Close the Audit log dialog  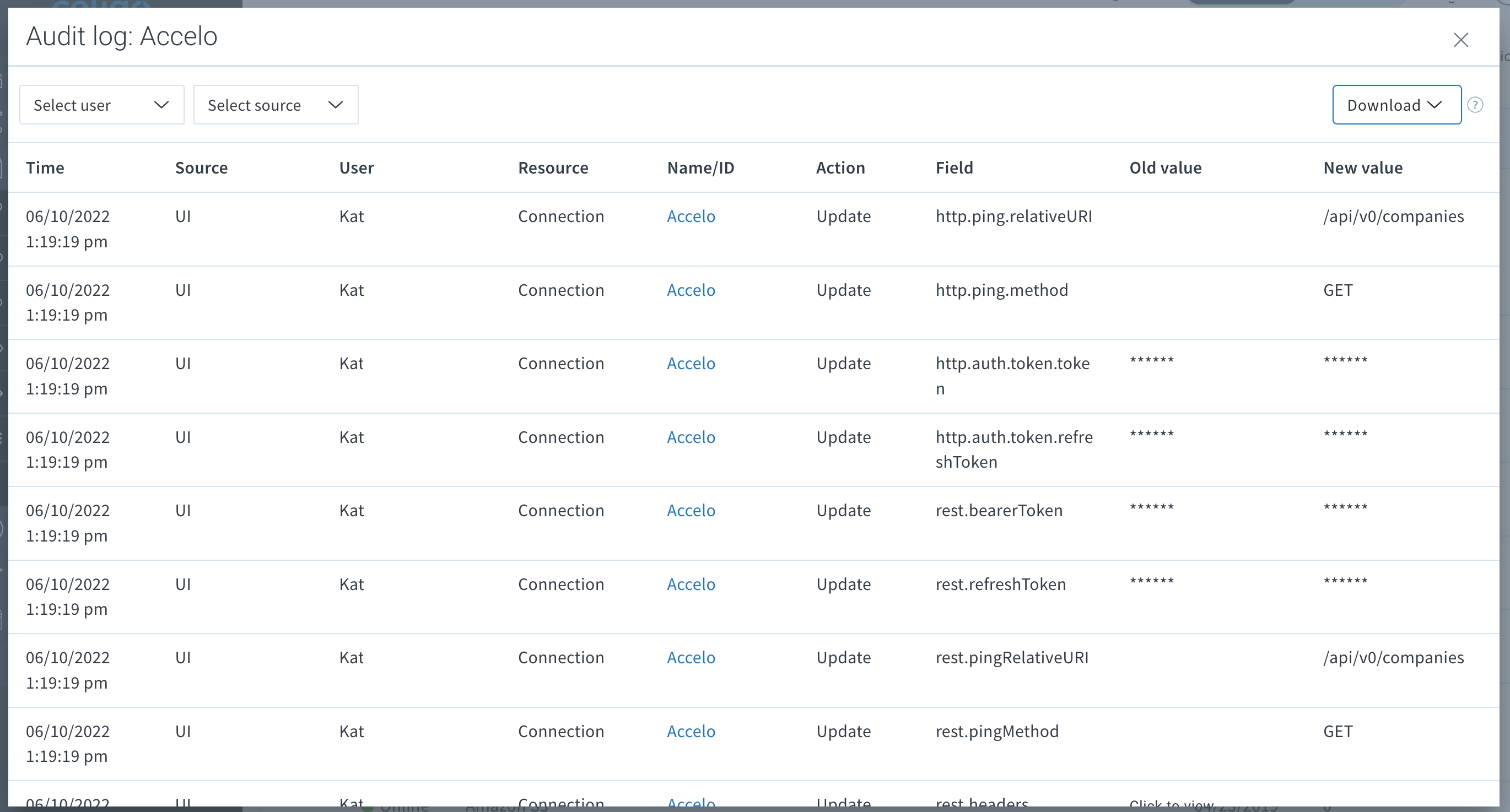pos(1460,40)
